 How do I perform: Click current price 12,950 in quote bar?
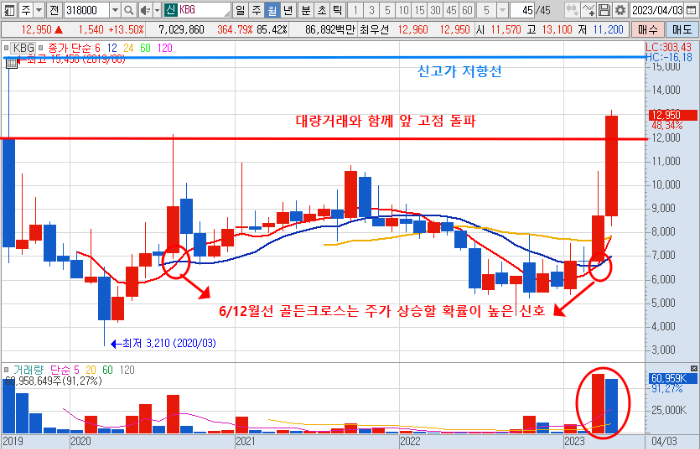click(x=37, y=30)
